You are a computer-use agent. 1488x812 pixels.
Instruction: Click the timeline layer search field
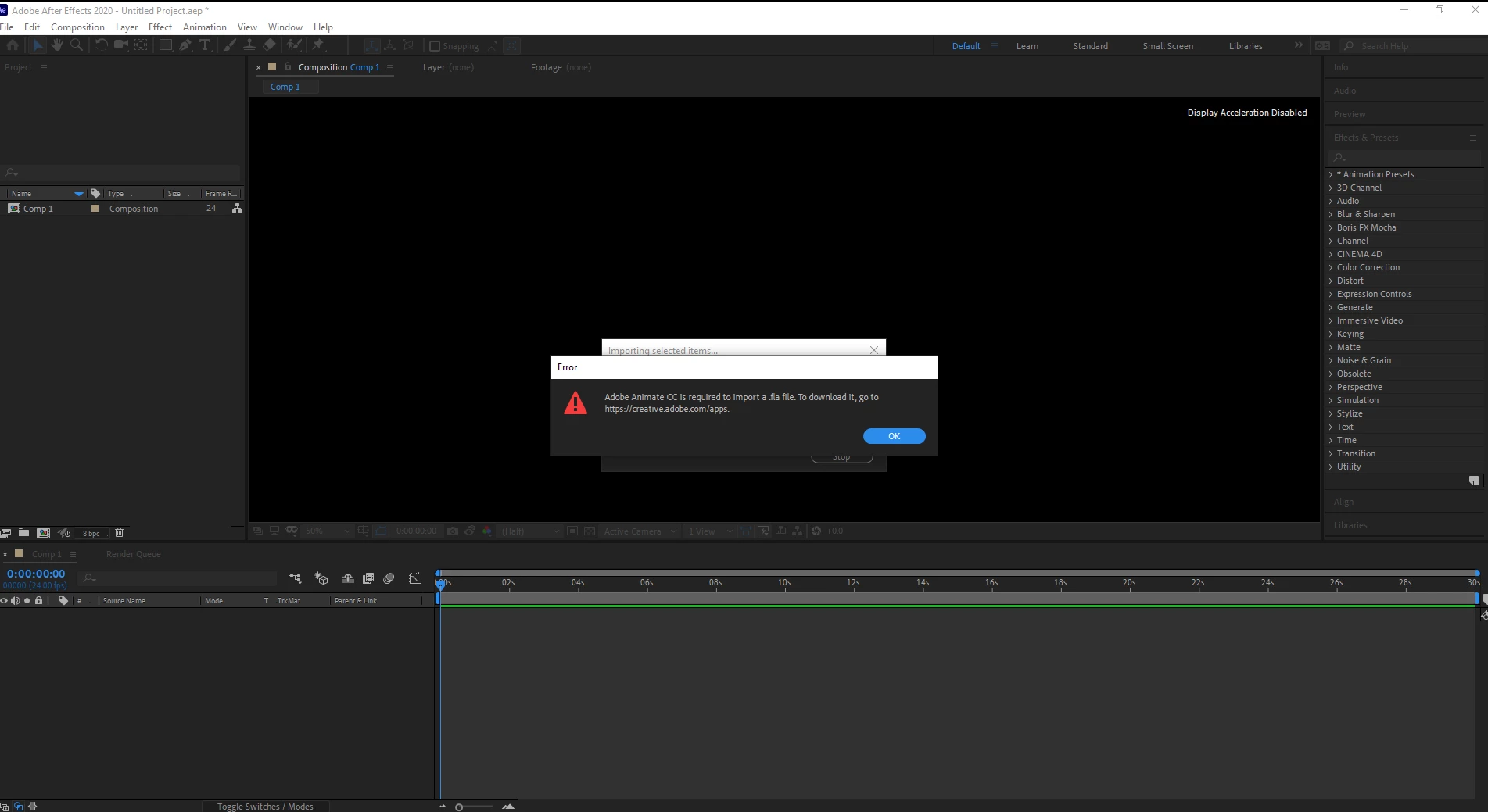pos(178,578)
